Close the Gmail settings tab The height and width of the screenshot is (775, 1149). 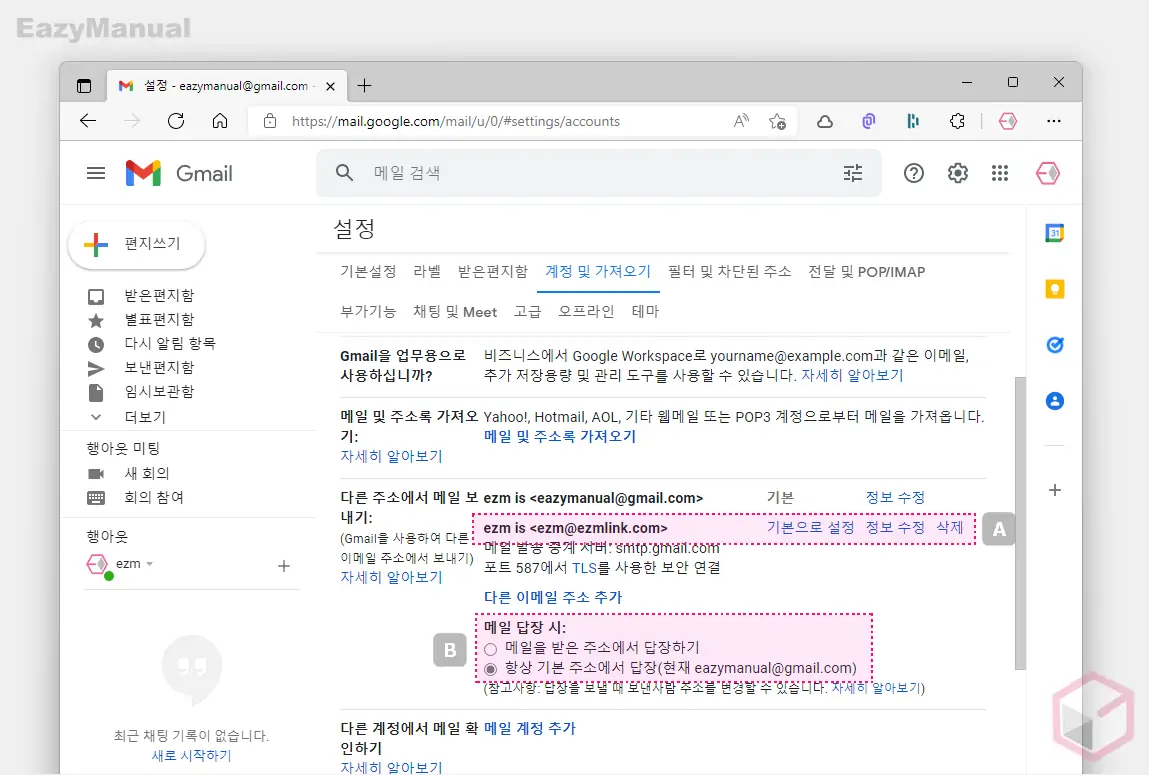coord(330,86)
